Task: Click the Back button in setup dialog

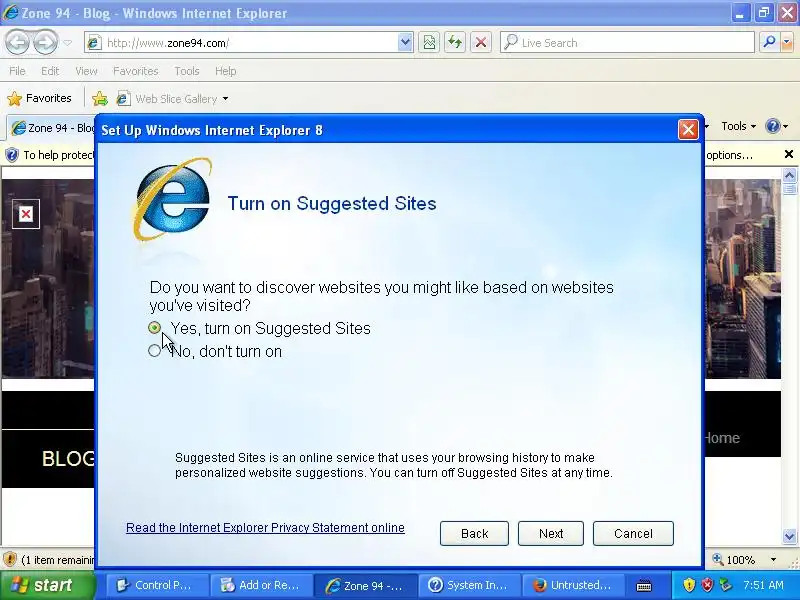Action: [474, 534]
